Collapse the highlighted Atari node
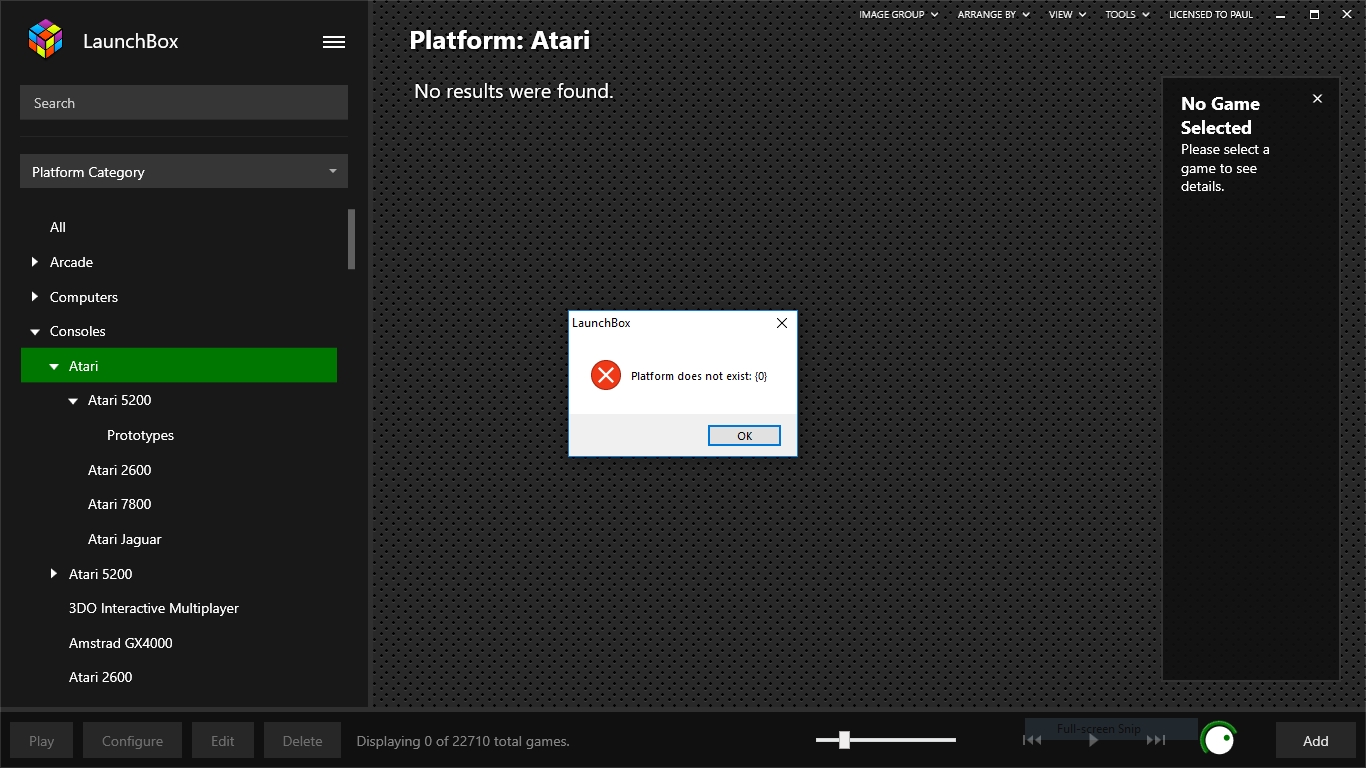The image size is (1366, 768). (54, 367)
